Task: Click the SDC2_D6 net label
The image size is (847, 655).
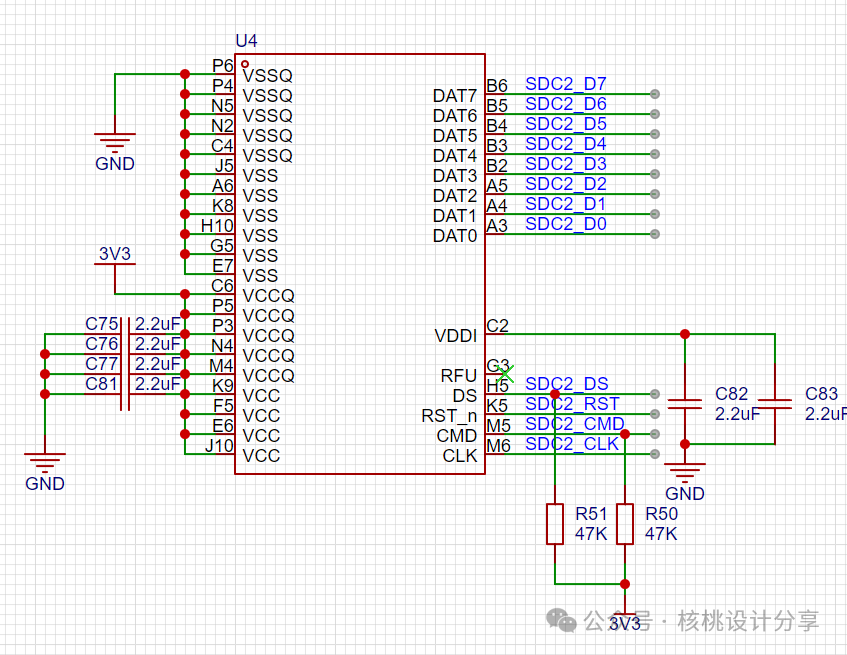Action: tap(566, 104)
